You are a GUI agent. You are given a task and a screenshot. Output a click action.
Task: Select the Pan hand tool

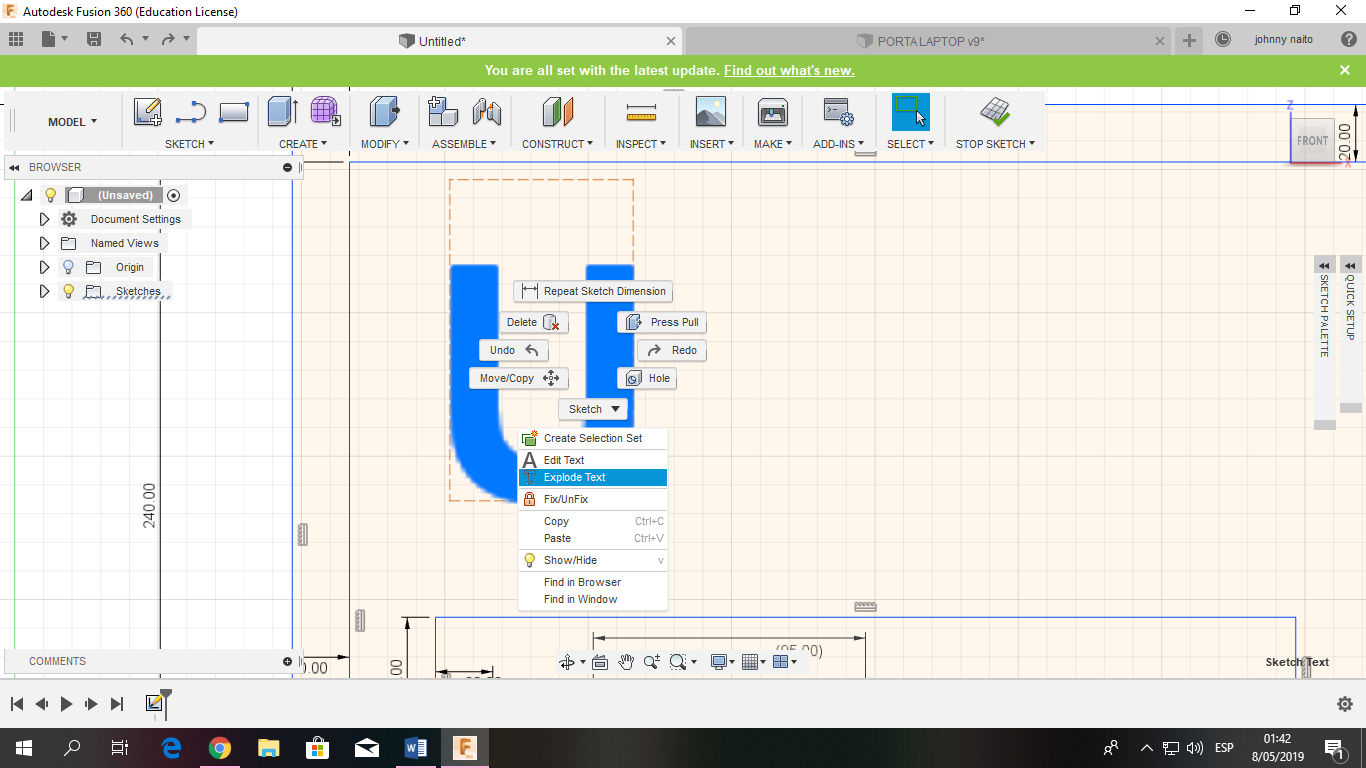[x=626, y=662]
